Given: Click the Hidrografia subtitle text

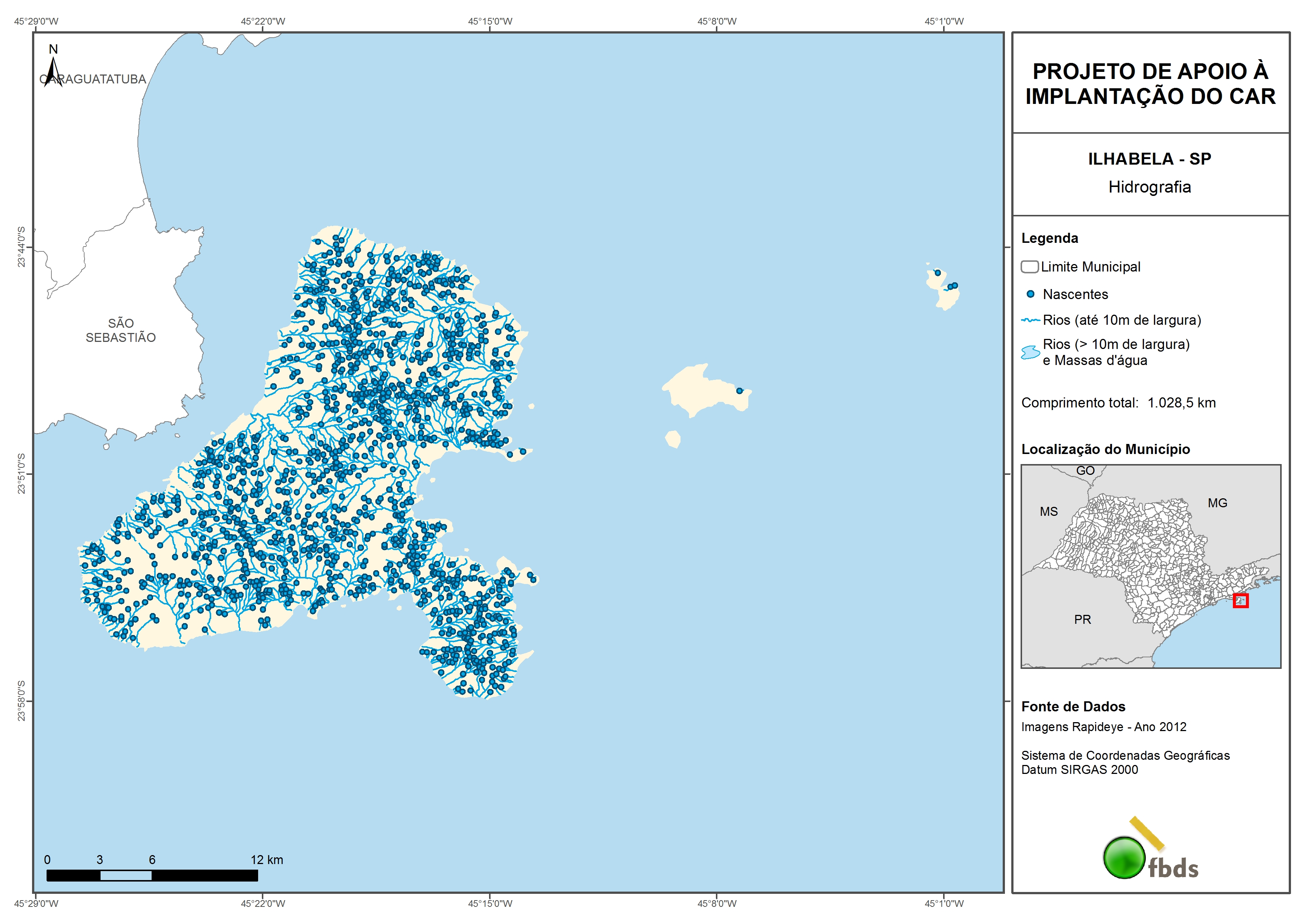Looking at the screenshot, I should click(1149, 187).
